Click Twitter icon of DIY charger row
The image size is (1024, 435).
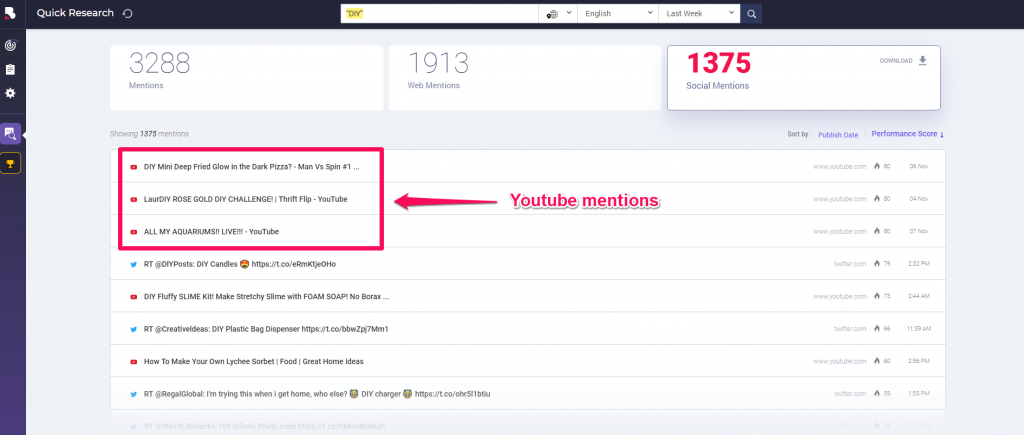[133, 394]
